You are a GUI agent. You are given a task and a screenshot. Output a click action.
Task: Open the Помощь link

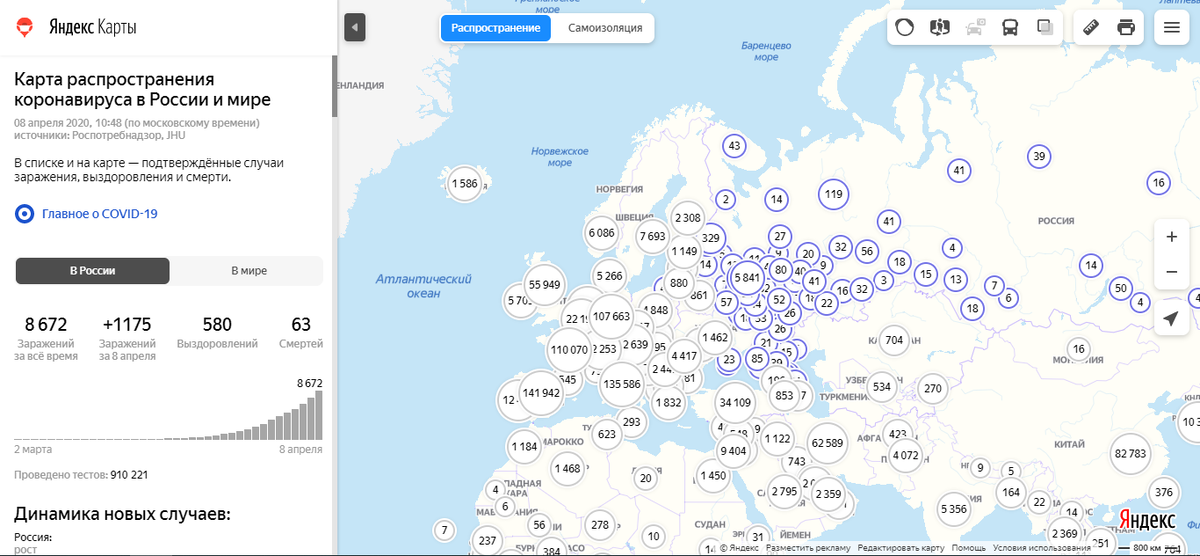[x=968, y=548]
